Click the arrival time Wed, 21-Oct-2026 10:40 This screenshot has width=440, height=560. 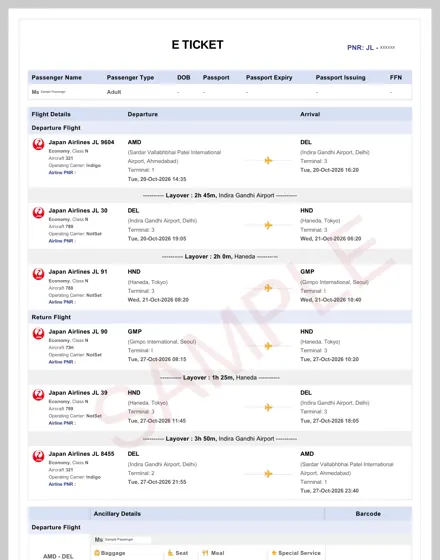click(331, 300)
